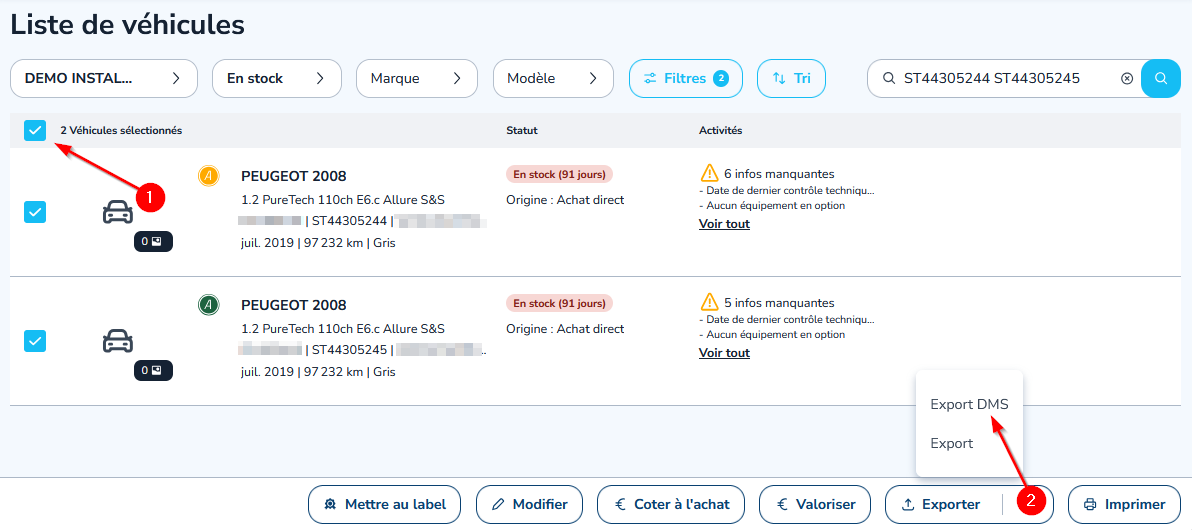Image resolution: width=1192 pixels, height=530 pixels.
Task: Click the orange A label badge of vehicle ST44305244
Action: tap(208, 176)
